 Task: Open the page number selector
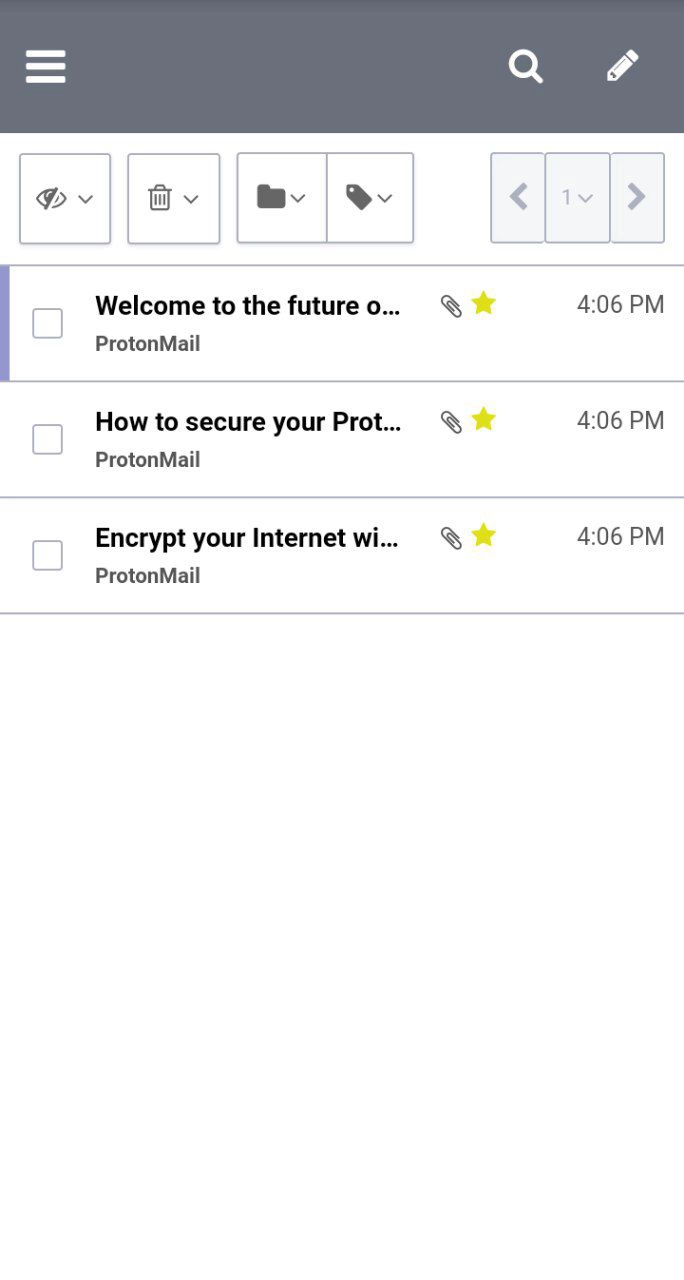coord(577,198)
